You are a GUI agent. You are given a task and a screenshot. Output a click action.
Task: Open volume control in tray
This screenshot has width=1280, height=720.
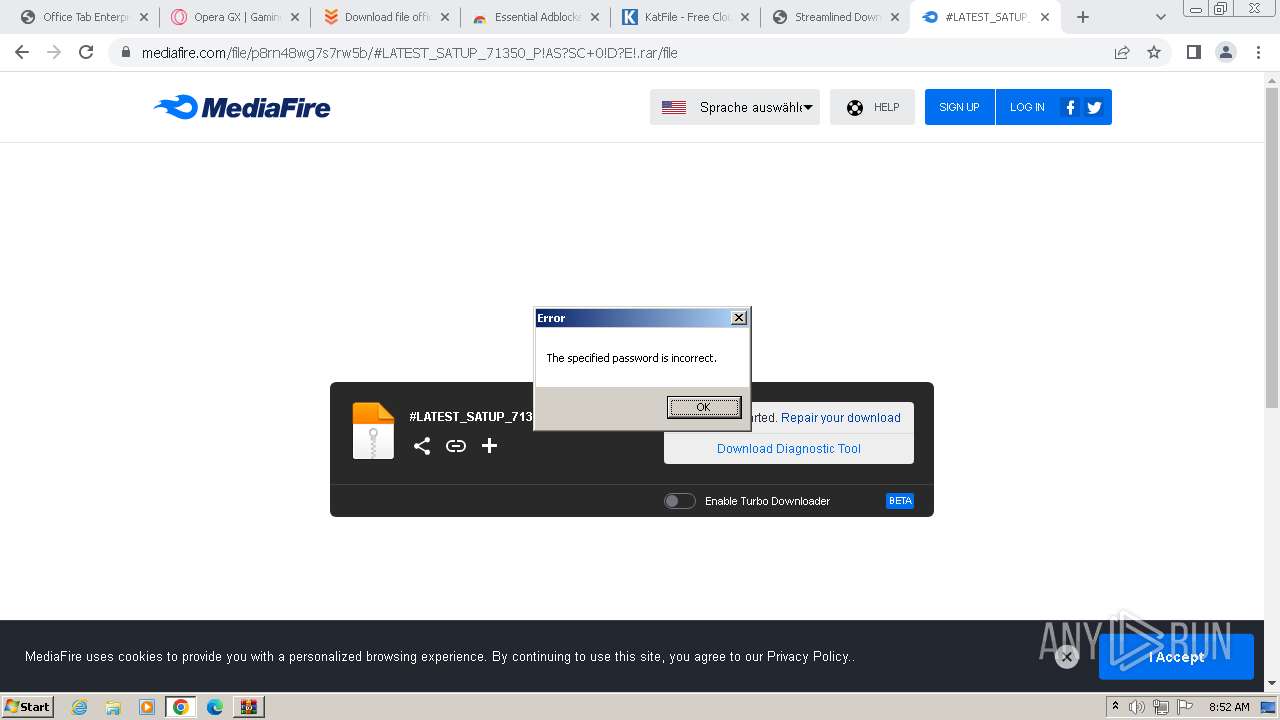1137,707
